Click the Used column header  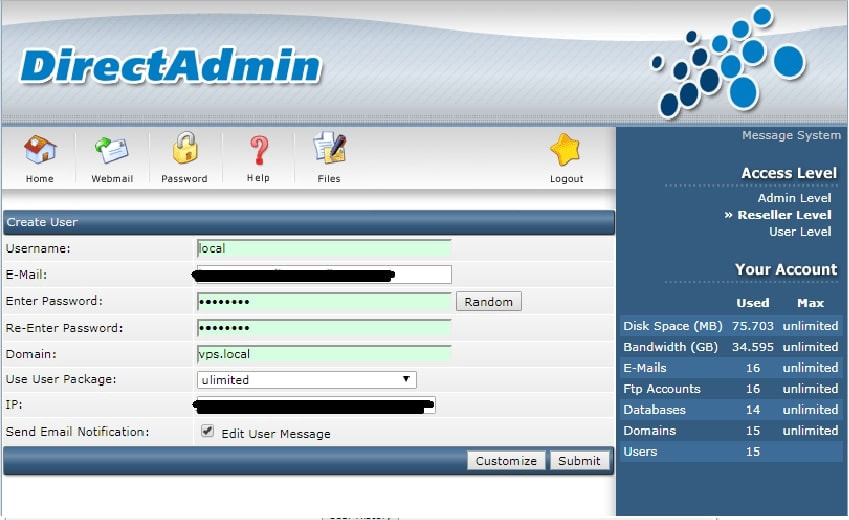point(753,303)
